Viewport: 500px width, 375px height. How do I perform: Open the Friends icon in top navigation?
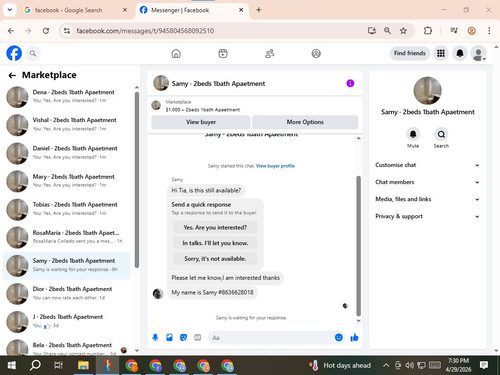coord(269,53)
